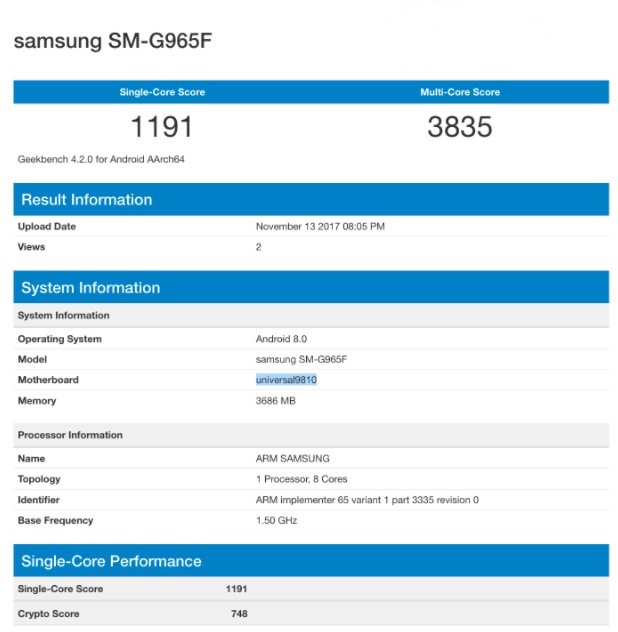Click the Memory label
This screenshot has width=618, height=632.
point(37,401)
